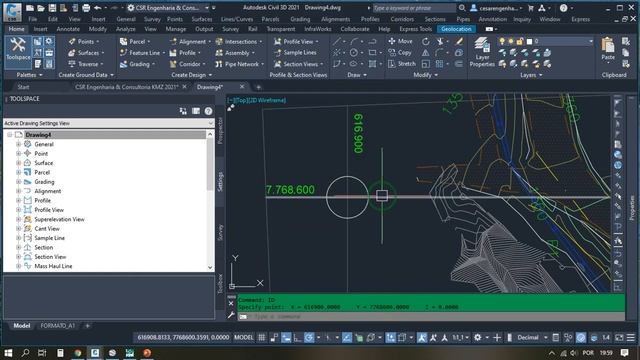Switch to FORMATO_A1 layout tab
640x360 pixels.
click(58, 326)
